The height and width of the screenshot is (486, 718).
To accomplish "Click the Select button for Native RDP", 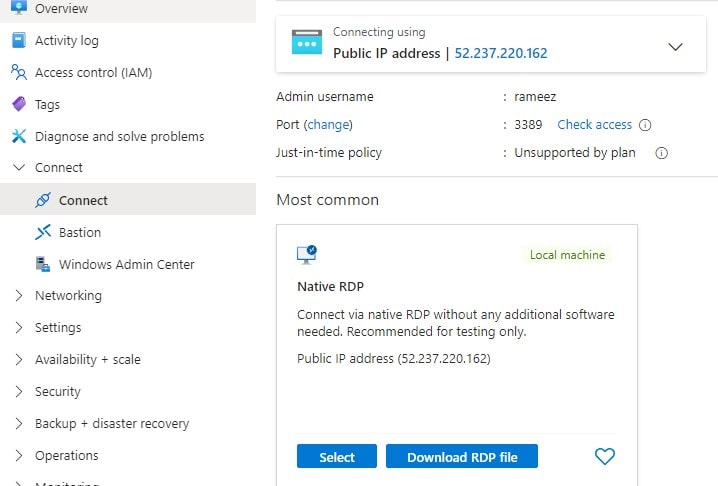I will [337, 456].
